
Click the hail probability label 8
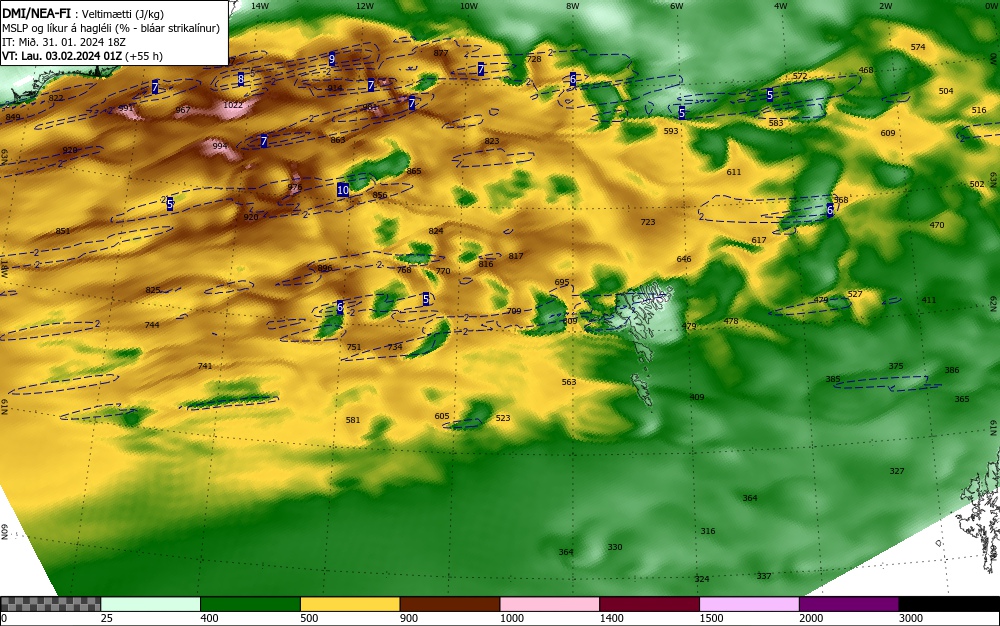pos(240,80)
